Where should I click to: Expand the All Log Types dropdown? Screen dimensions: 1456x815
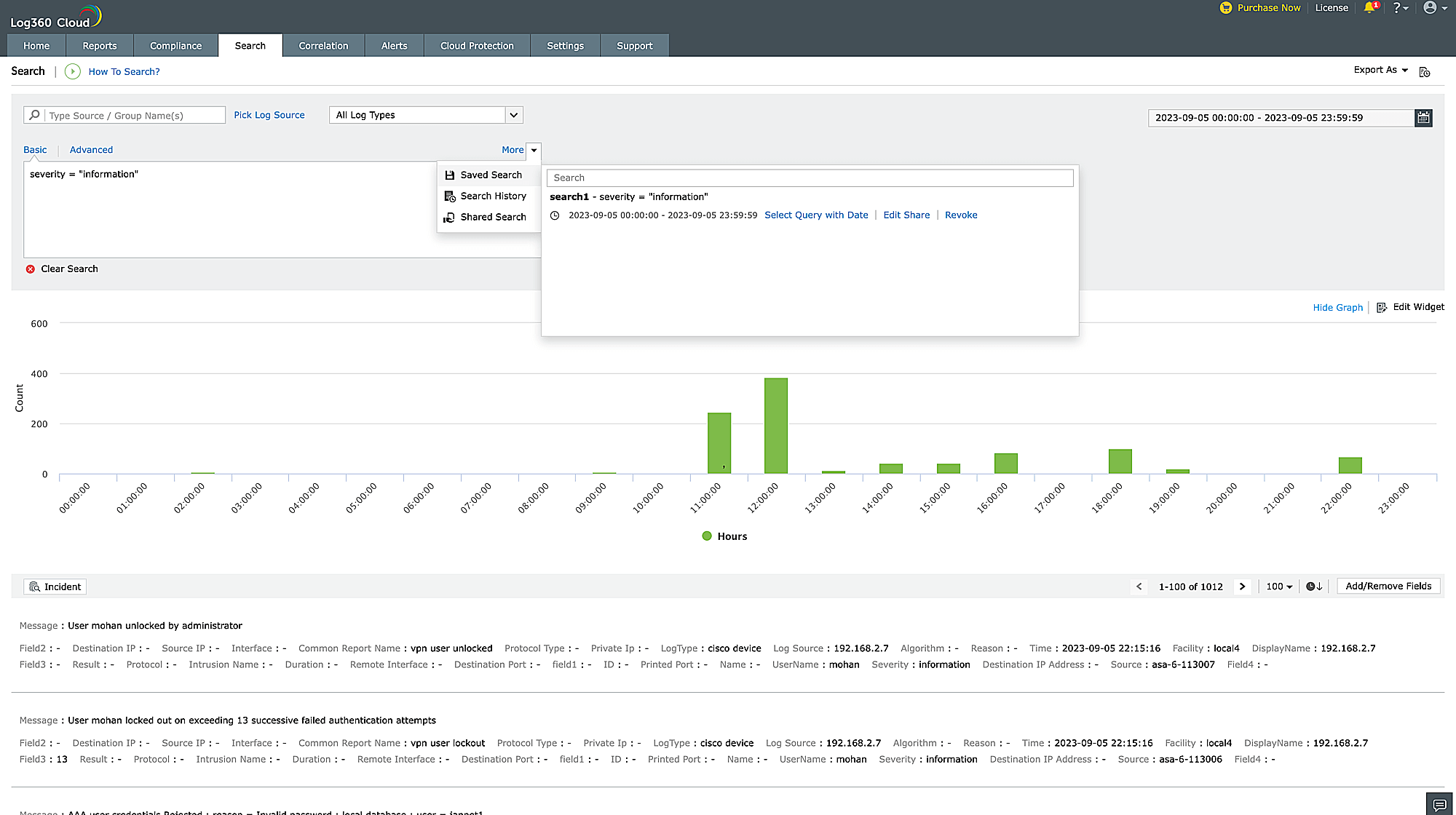pyautogui.click(x=513, y=115)
